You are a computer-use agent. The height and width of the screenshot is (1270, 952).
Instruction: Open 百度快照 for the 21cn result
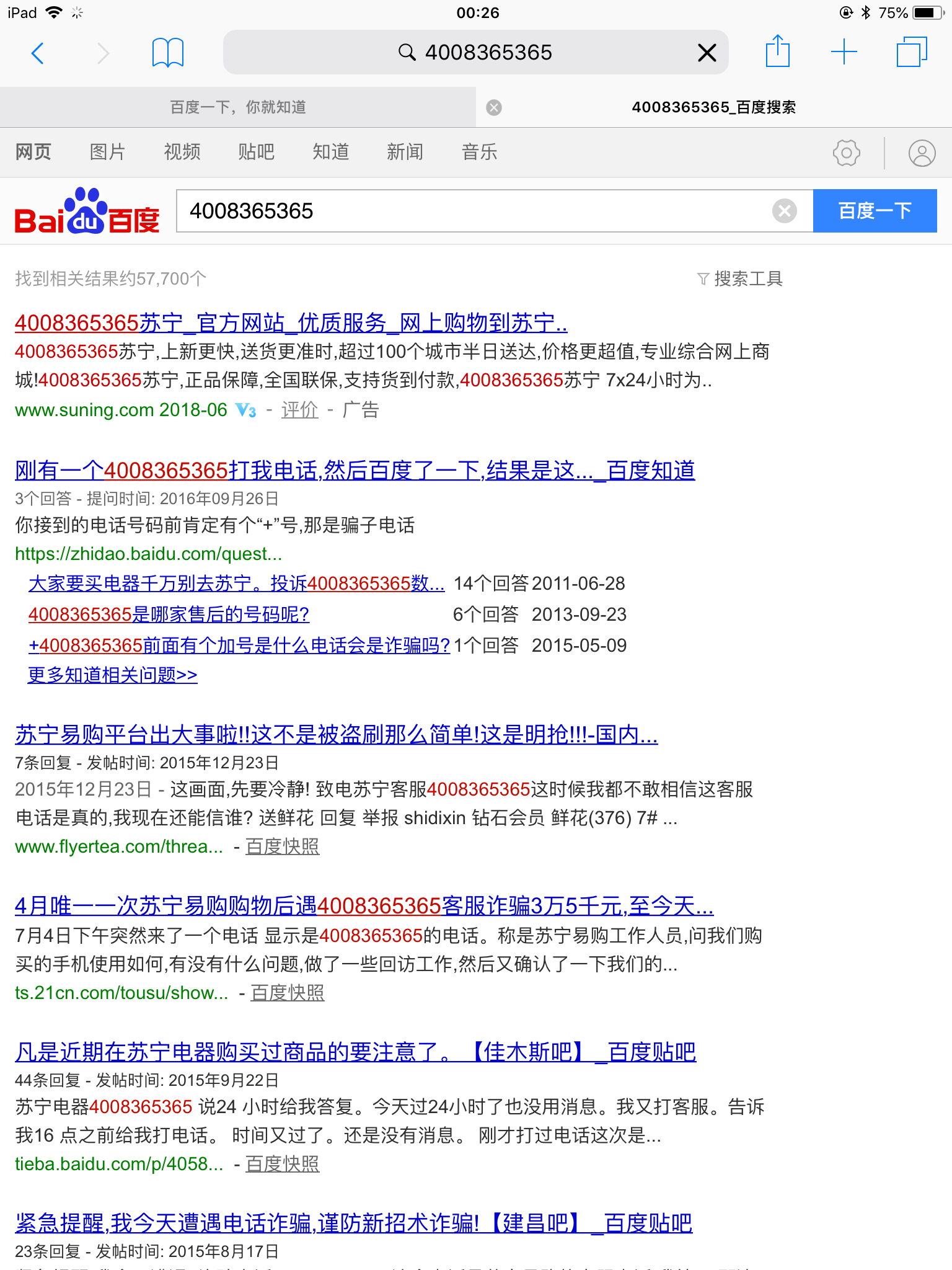288,993
